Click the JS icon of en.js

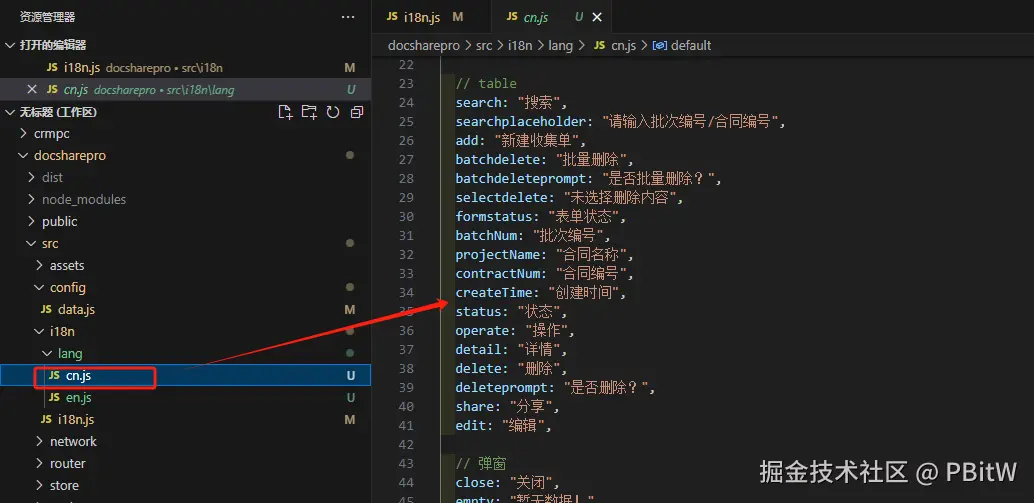pos(54,398)
